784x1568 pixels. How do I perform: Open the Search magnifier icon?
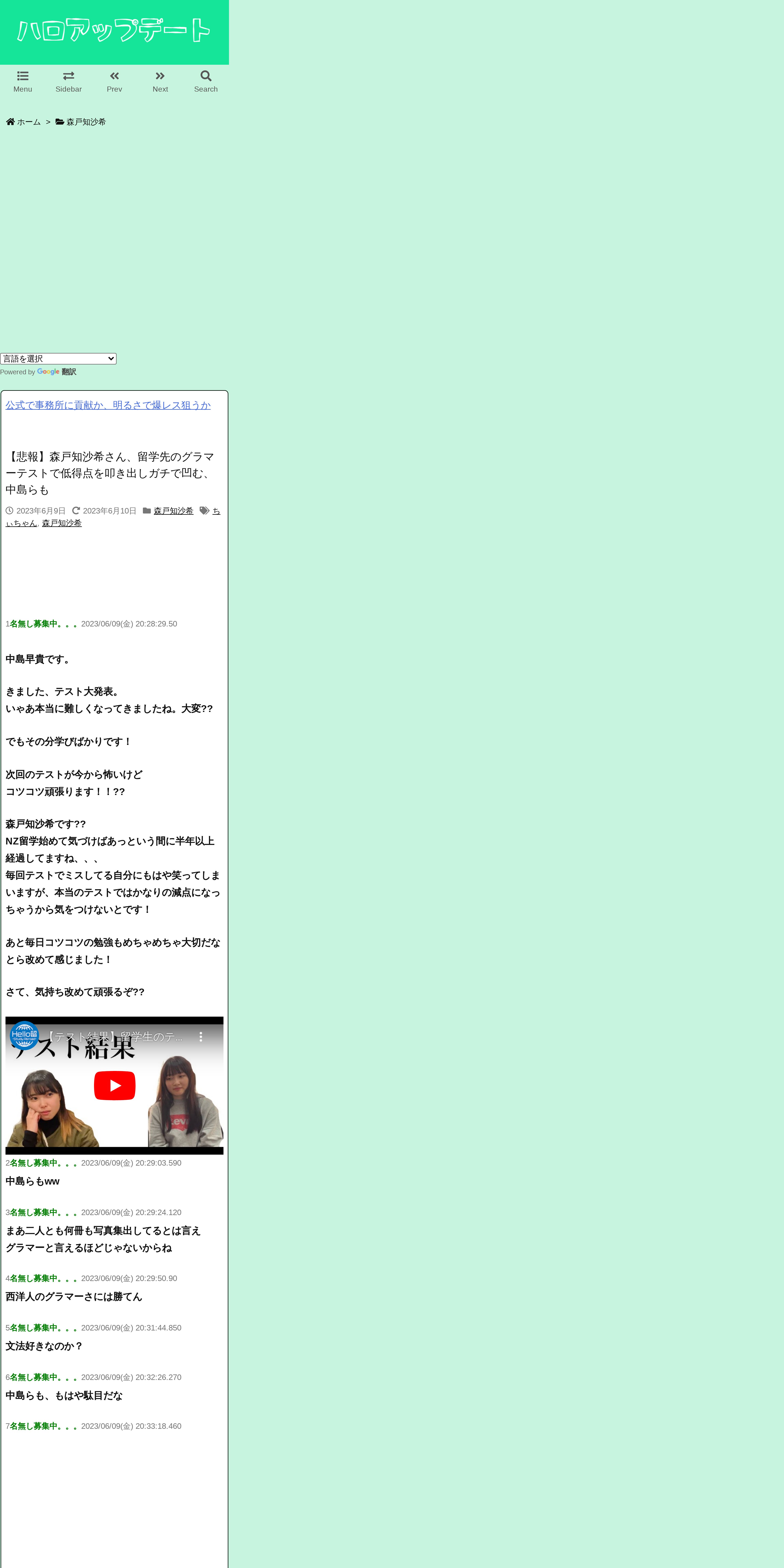pyautogui.click(x=206, y=76)
